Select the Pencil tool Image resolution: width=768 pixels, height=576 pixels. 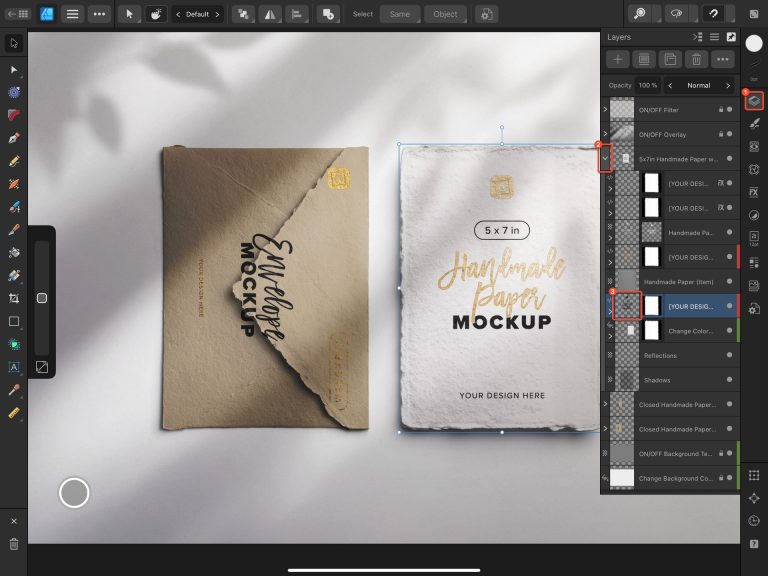(14, 161)
